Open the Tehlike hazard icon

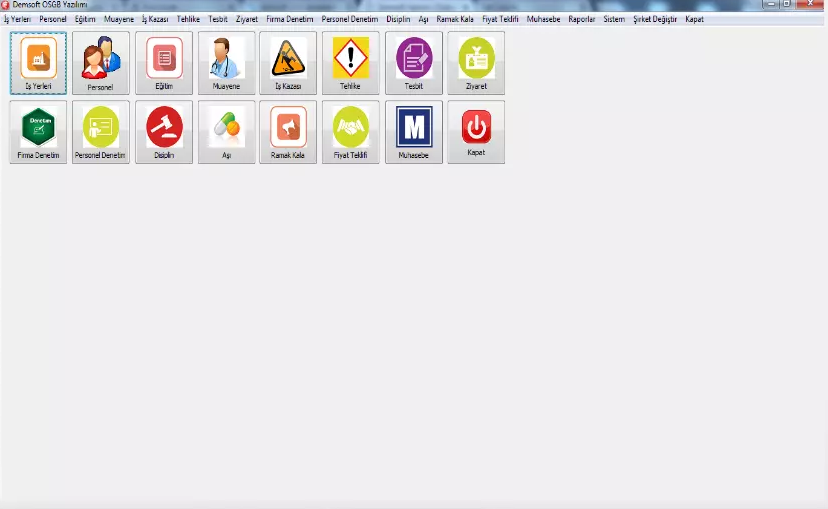click(x=351, y=62)
